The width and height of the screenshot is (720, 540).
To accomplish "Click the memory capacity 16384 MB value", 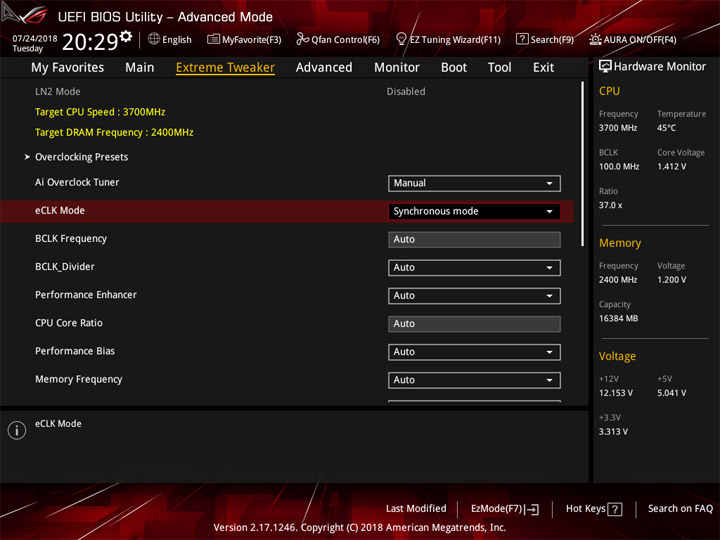I will pyautogui.click(x=619, y=319).
